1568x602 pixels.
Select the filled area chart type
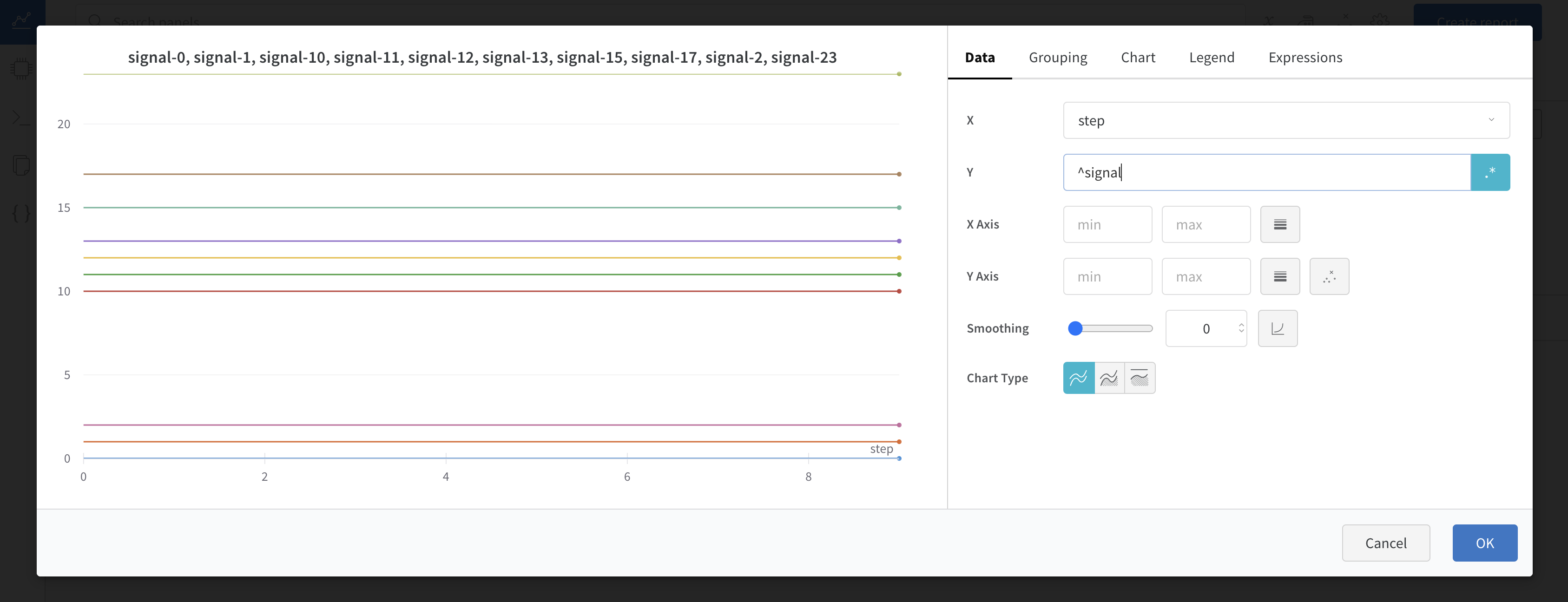tap(1109, 377)
